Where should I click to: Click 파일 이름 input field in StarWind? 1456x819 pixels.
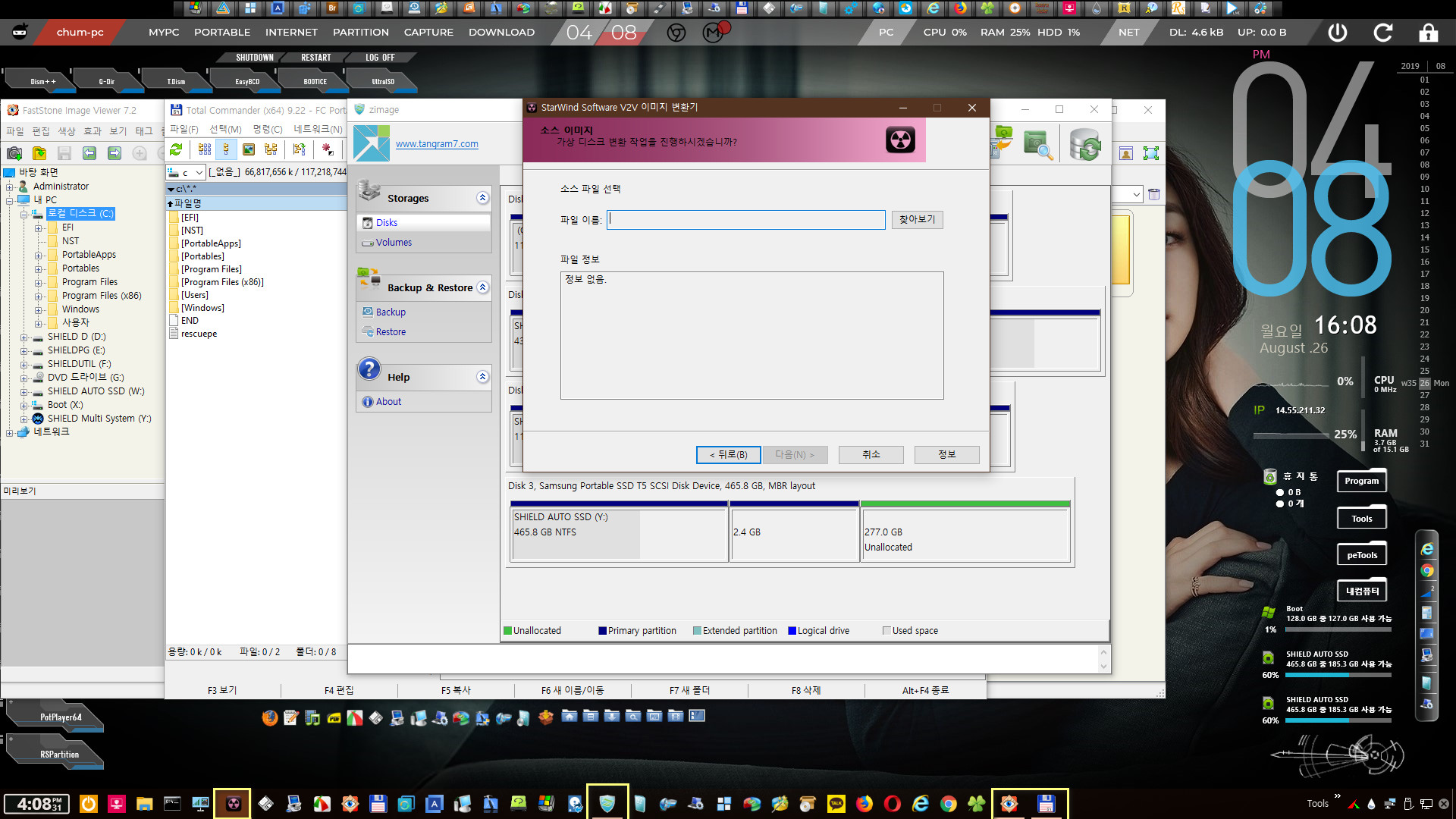point(745,220)
